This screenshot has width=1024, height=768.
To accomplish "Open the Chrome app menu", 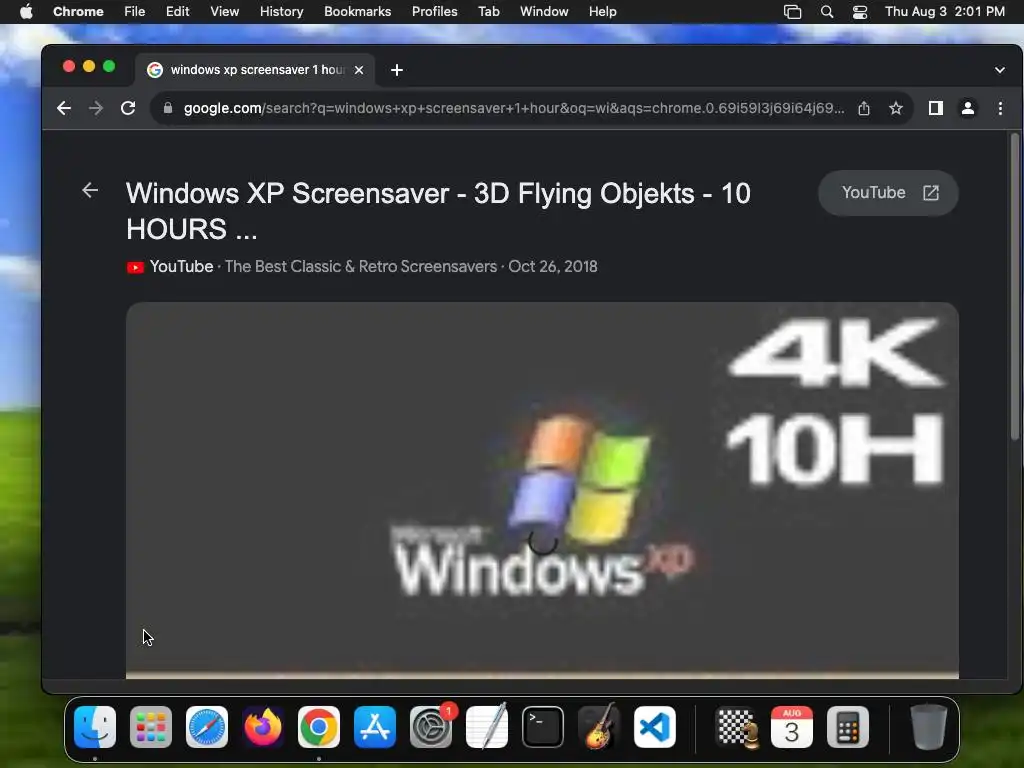I will click(x=78, y=12).
